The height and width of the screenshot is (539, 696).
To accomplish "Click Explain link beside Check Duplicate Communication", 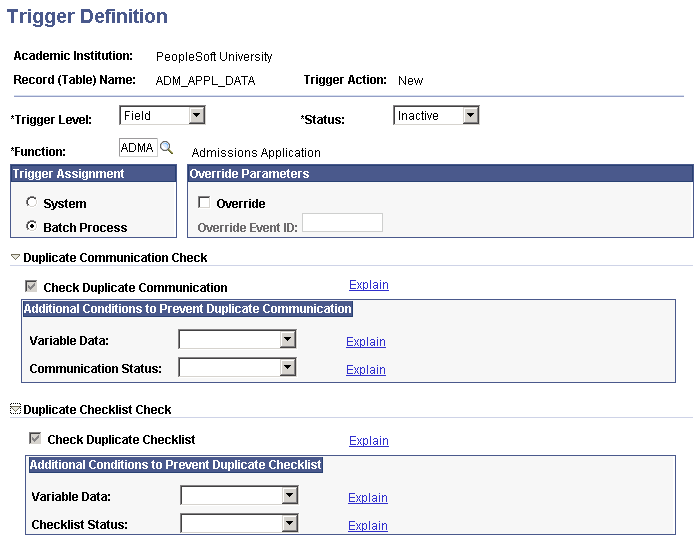I will pyautogui.click(x=369, y=285).
